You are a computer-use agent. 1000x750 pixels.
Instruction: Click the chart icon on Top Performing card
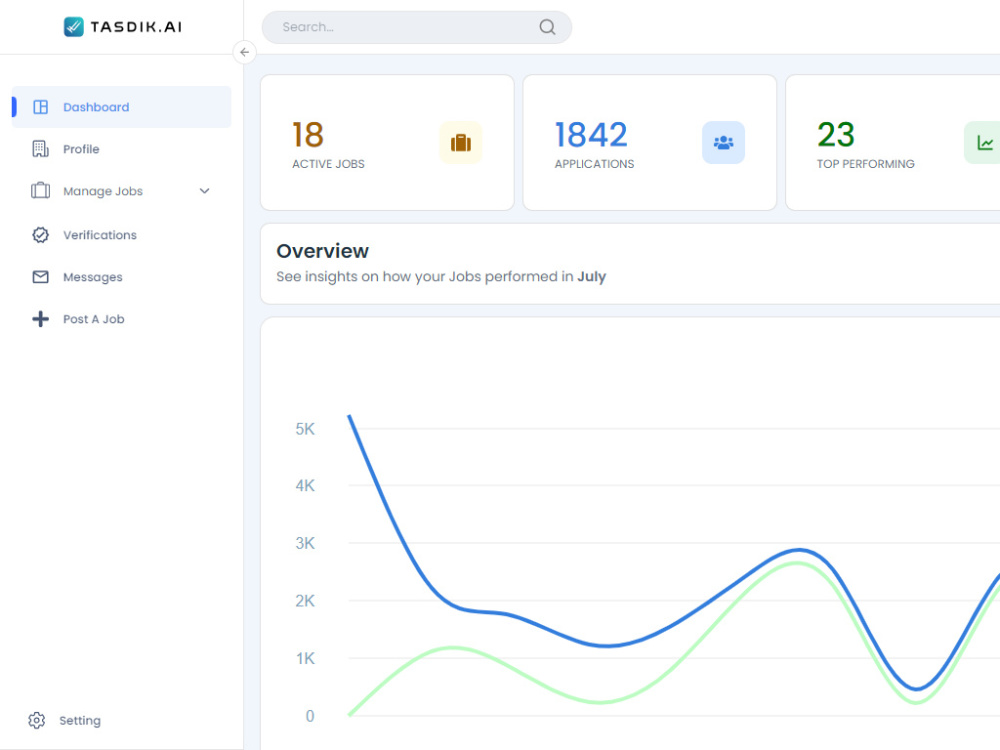(x=984, y=142)
